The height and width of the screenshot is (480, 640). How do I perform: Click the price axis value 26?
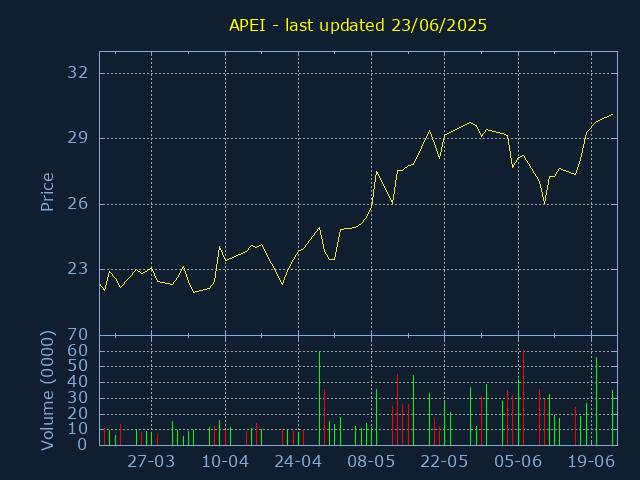[x=78, y=204]
